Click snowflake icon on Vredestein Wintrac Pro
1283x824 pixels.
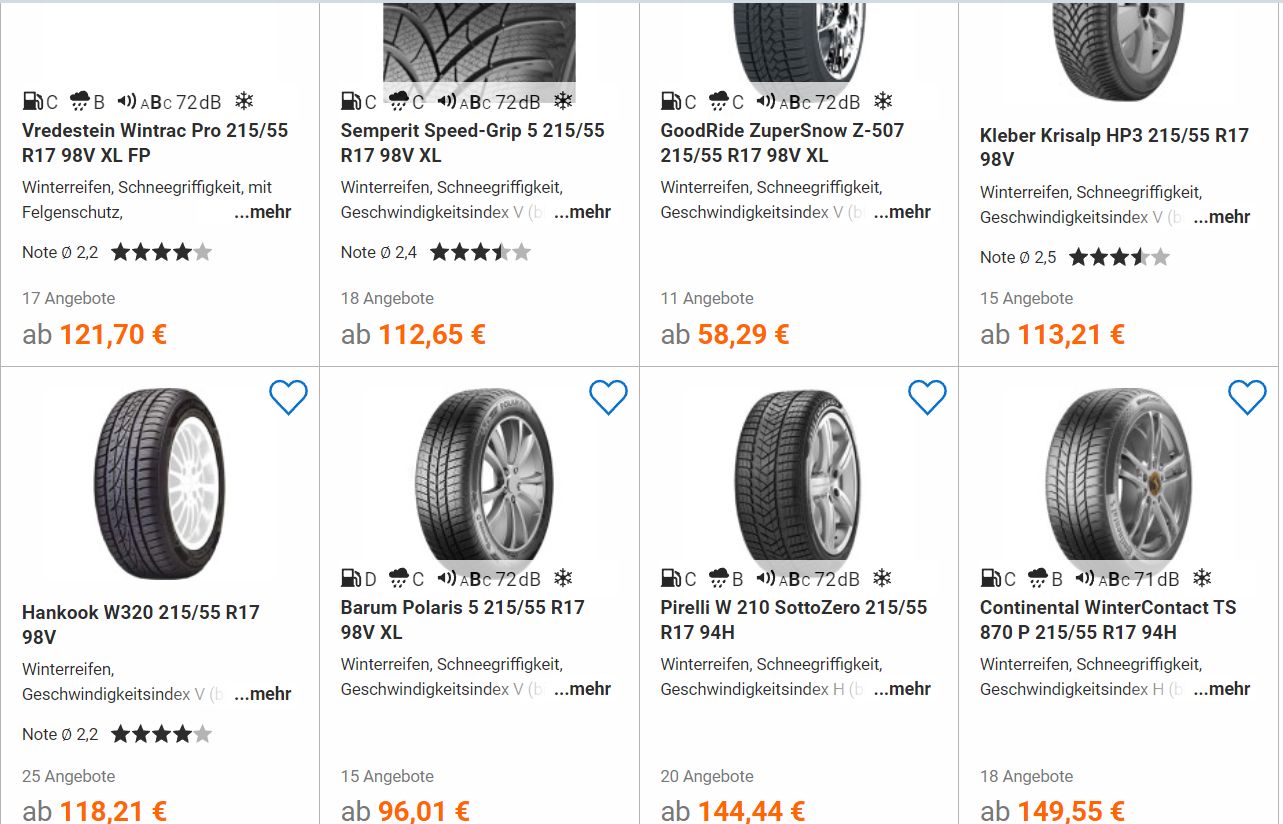pos(244,101)
